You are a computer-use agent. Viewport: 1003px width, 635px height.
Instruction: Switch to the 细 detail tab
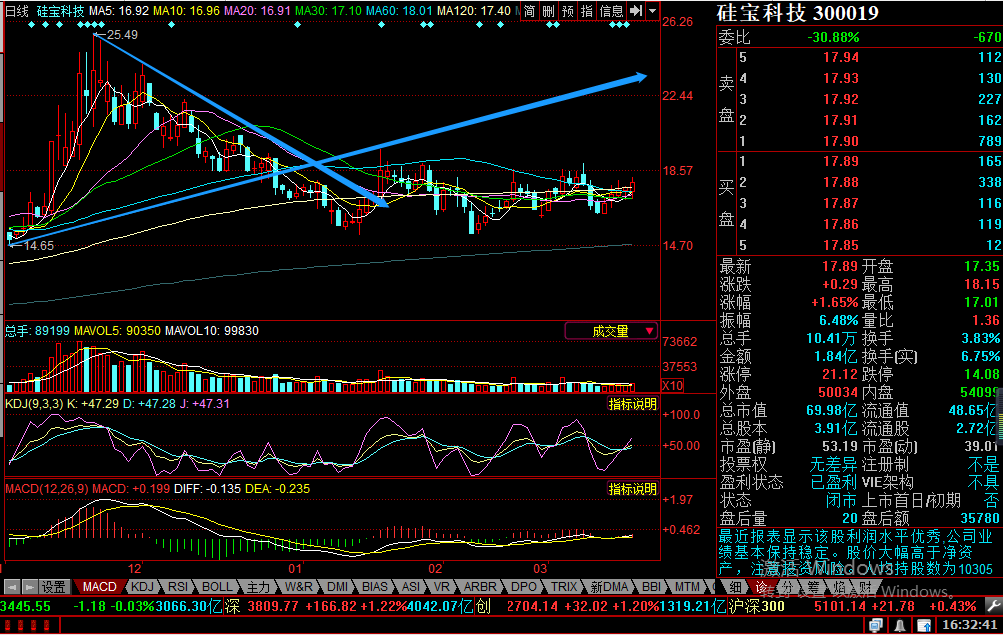(736, 586)
